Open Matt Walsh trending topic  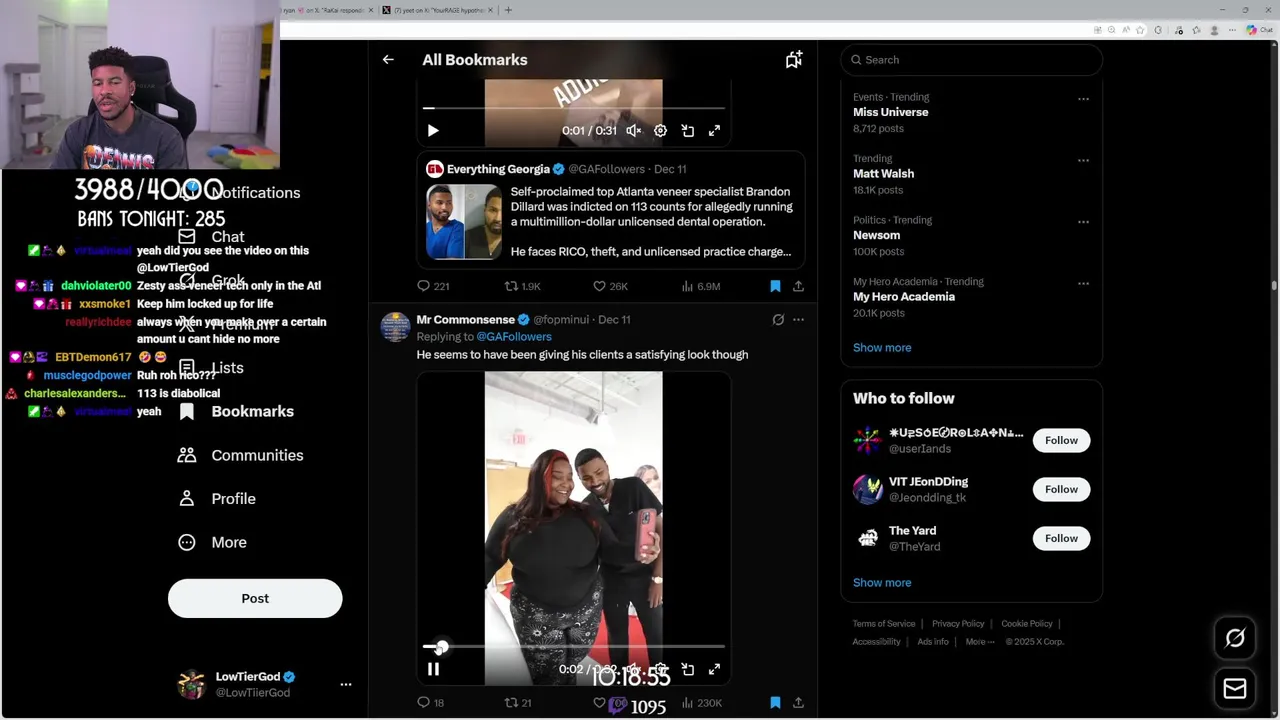pos(883,174)
